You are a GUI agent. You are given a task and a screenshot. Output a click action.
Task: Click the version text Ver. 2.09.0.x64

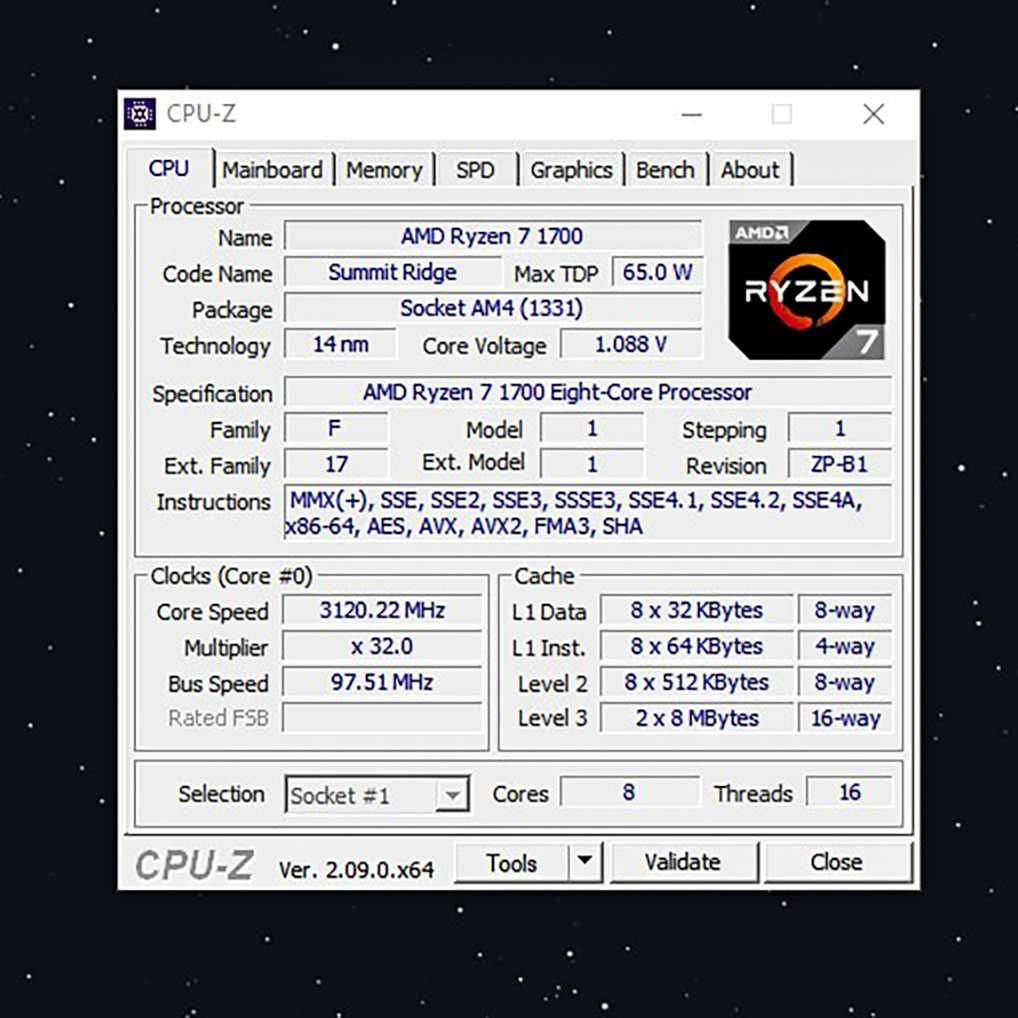click(x=356, y=870)
